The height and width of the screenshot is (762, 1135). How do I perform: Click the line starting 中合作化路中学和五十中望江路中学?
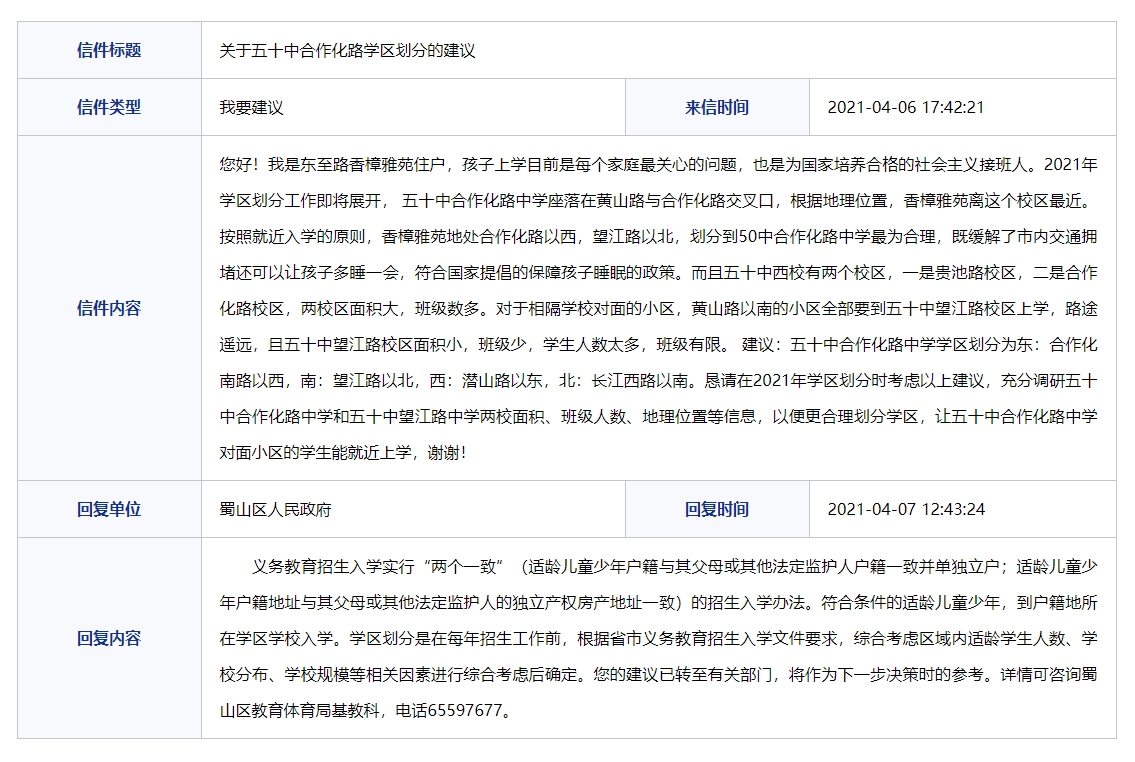pos(659,417)
